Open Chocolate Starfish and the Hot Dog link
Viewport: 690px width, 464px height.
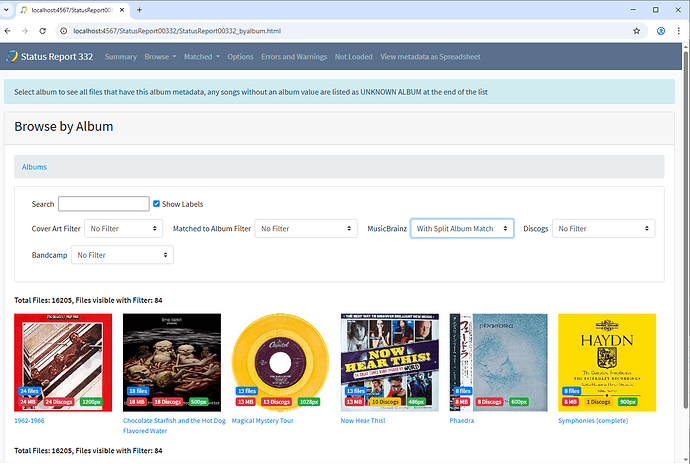(x=174, y=425)
